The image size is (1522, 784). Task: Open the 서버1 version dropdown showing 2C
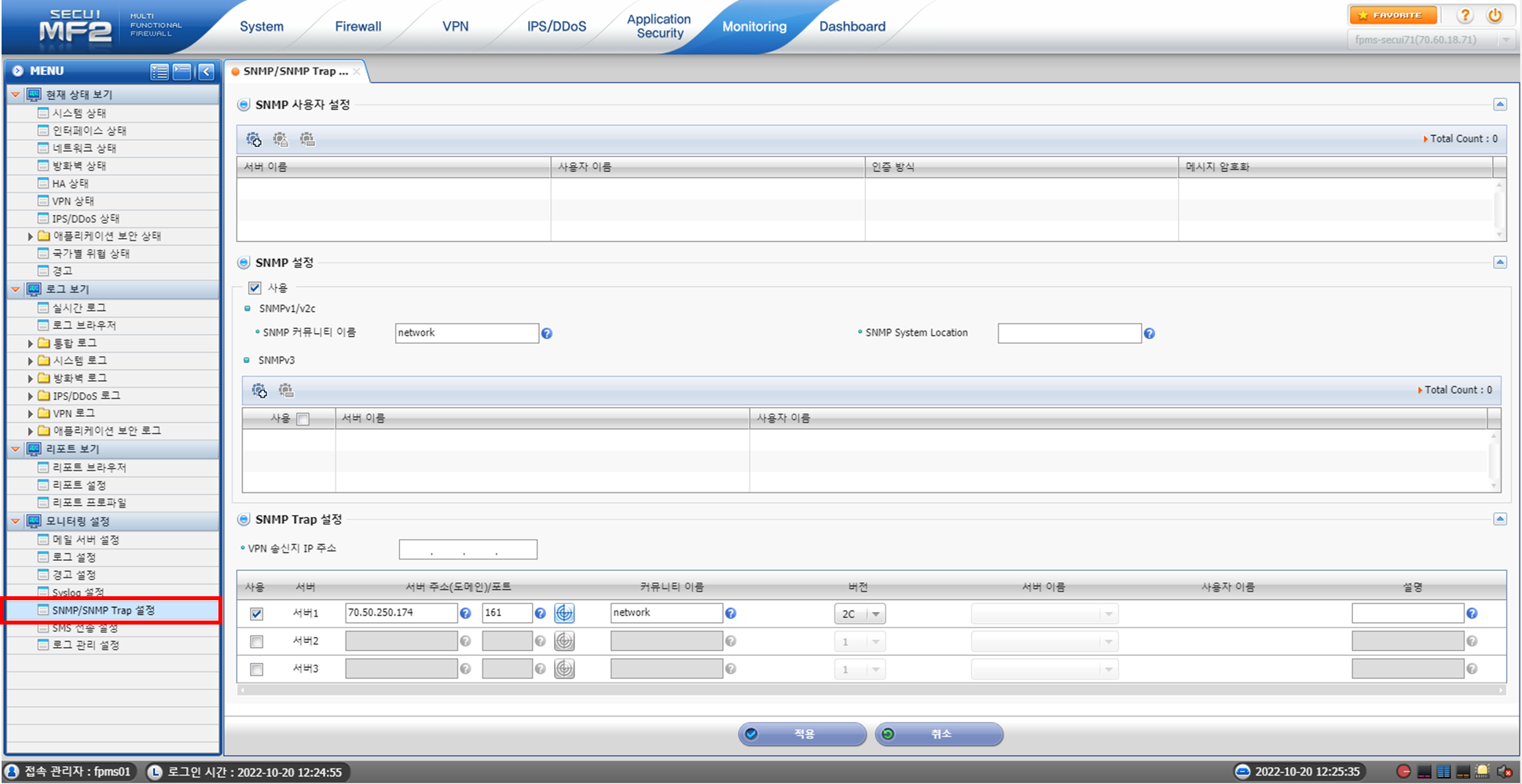pos(860,614)
